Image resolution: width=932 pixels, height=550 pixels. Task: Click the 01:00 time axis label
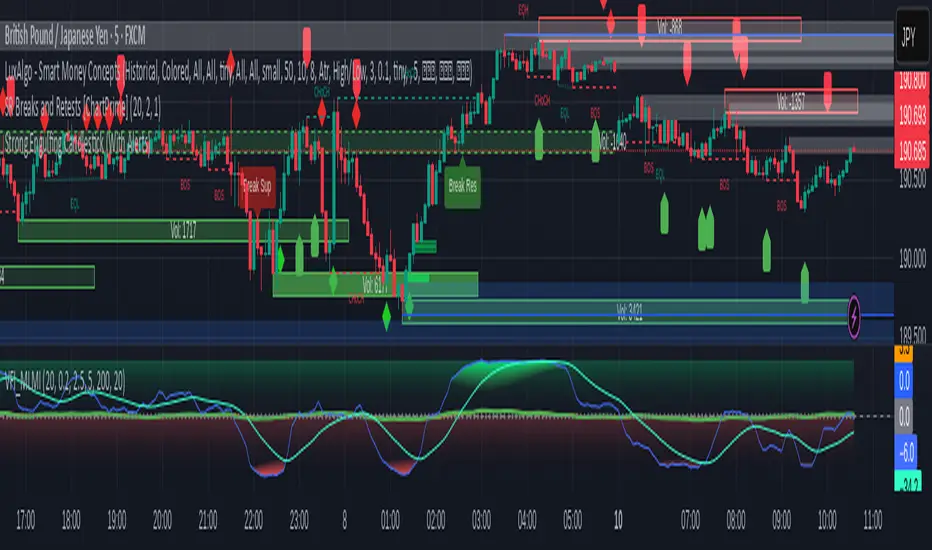tap(390, 520)
